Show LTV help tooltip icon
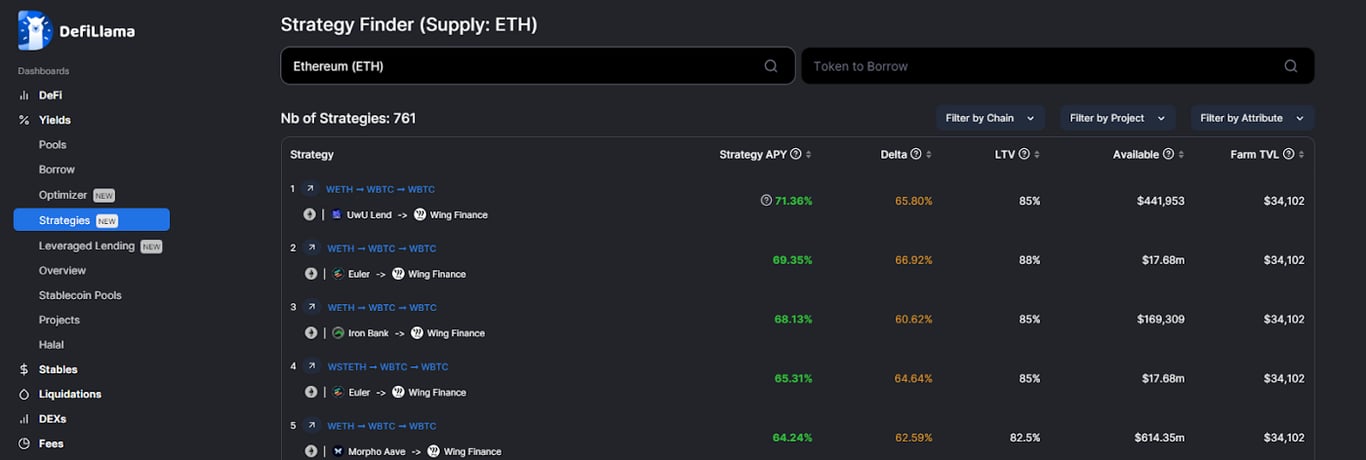The image size is (1366, 460). point(1025,155)
